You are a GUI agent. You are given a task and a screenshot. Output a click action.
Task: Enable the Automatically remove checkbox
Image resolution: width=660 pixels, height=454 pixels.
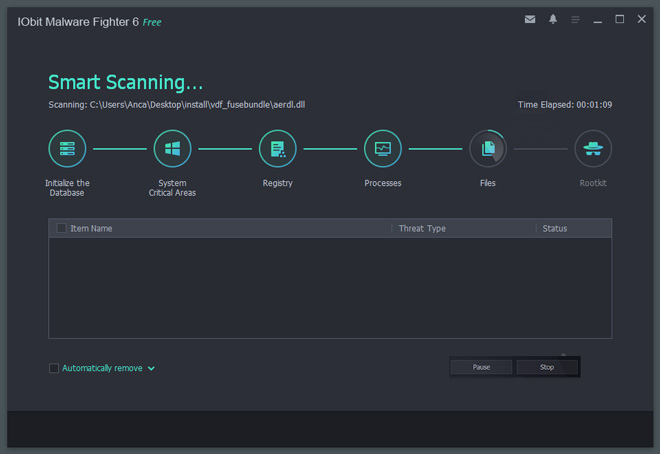(x=54, y=368)
